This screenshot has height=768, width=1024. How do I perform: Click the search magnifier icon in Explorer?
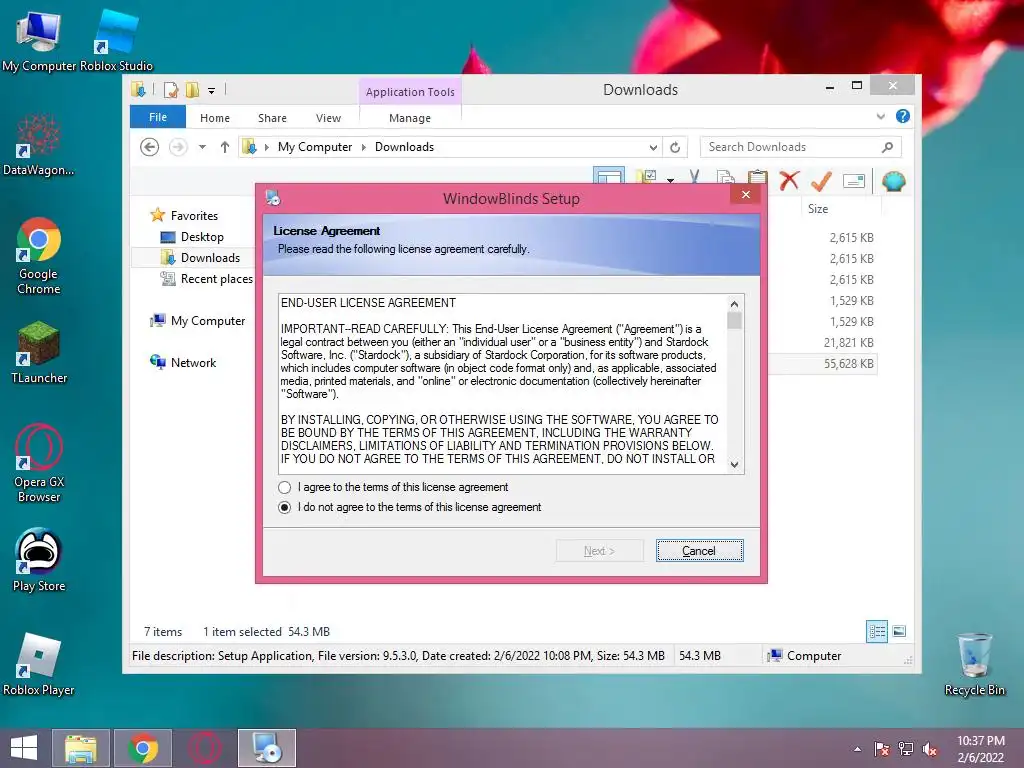(887, 147)
